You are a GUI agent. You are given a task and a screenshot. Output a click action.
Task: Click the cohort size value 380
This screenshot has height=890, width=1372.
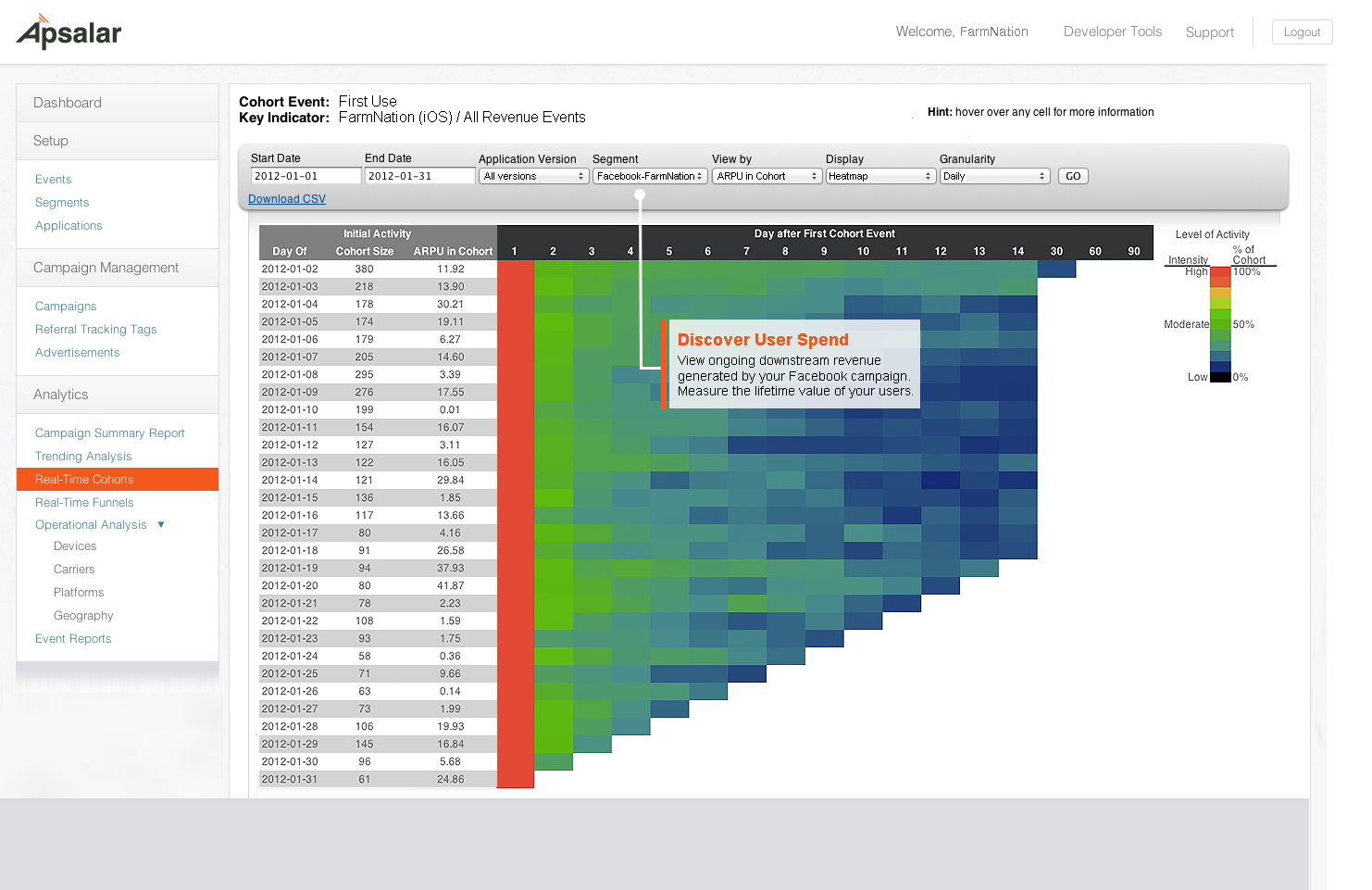365,270
